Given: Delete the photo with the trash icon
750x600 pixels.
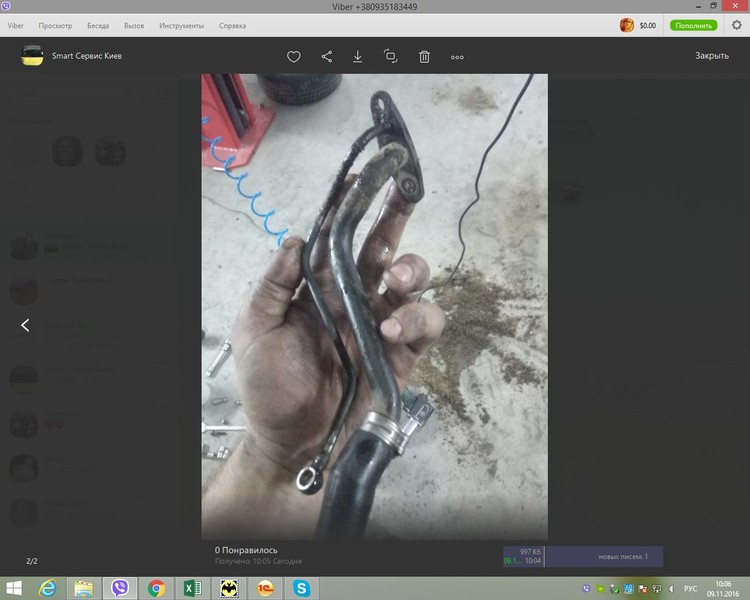Looking at the screenshot, I should click(424, 57).
